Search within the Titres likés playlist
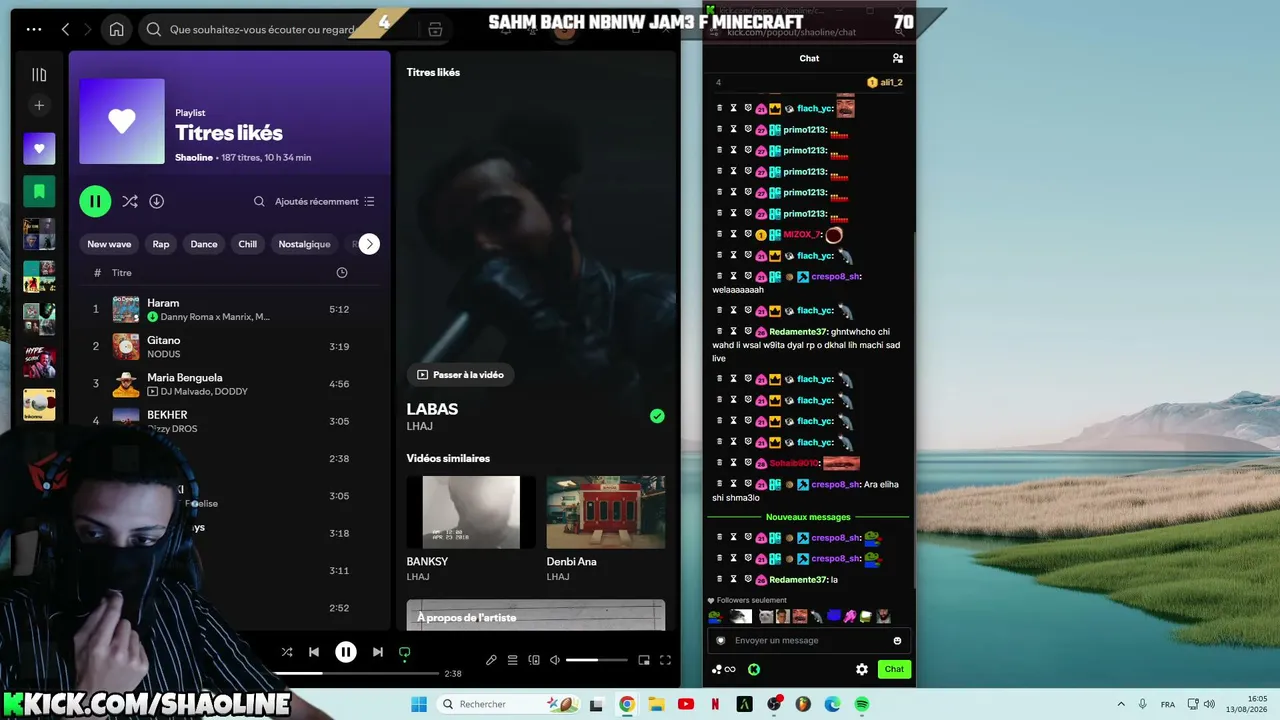The image size is (1280, 720). point(259,201)
